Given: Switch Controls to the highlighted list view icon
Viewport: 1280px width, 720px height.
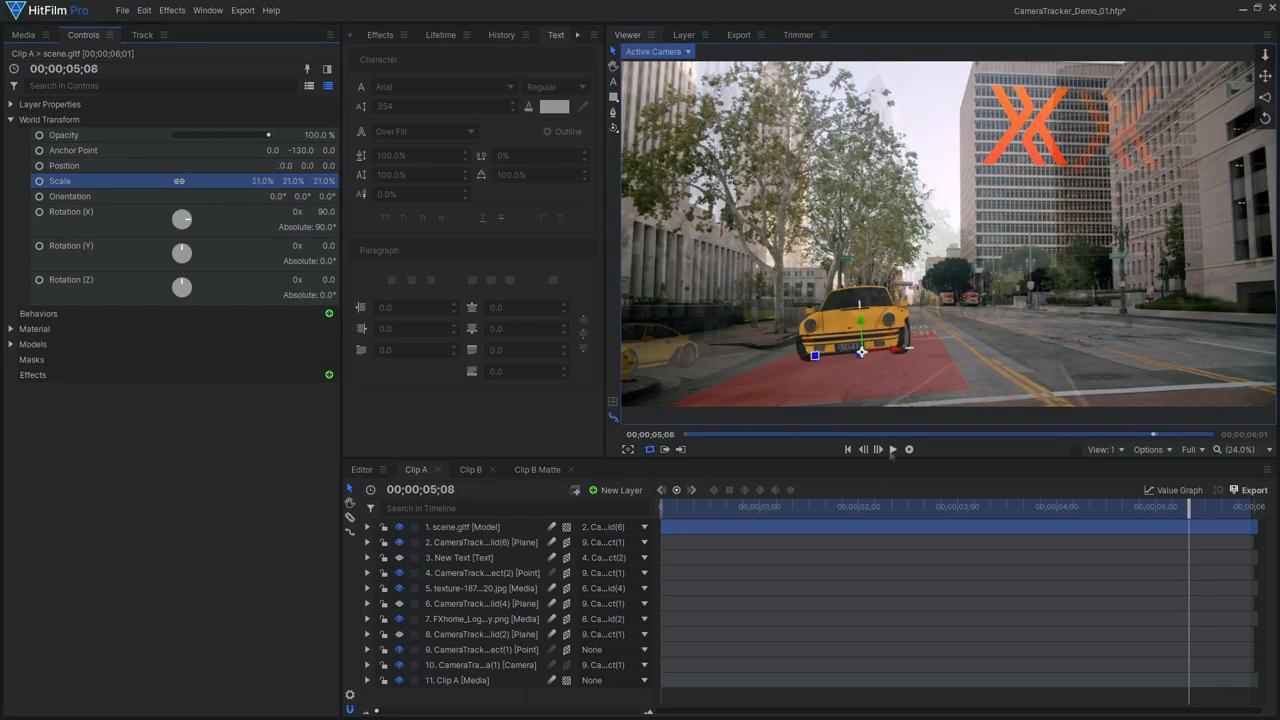Looking at the screenshot, I should tap(327, 86).
